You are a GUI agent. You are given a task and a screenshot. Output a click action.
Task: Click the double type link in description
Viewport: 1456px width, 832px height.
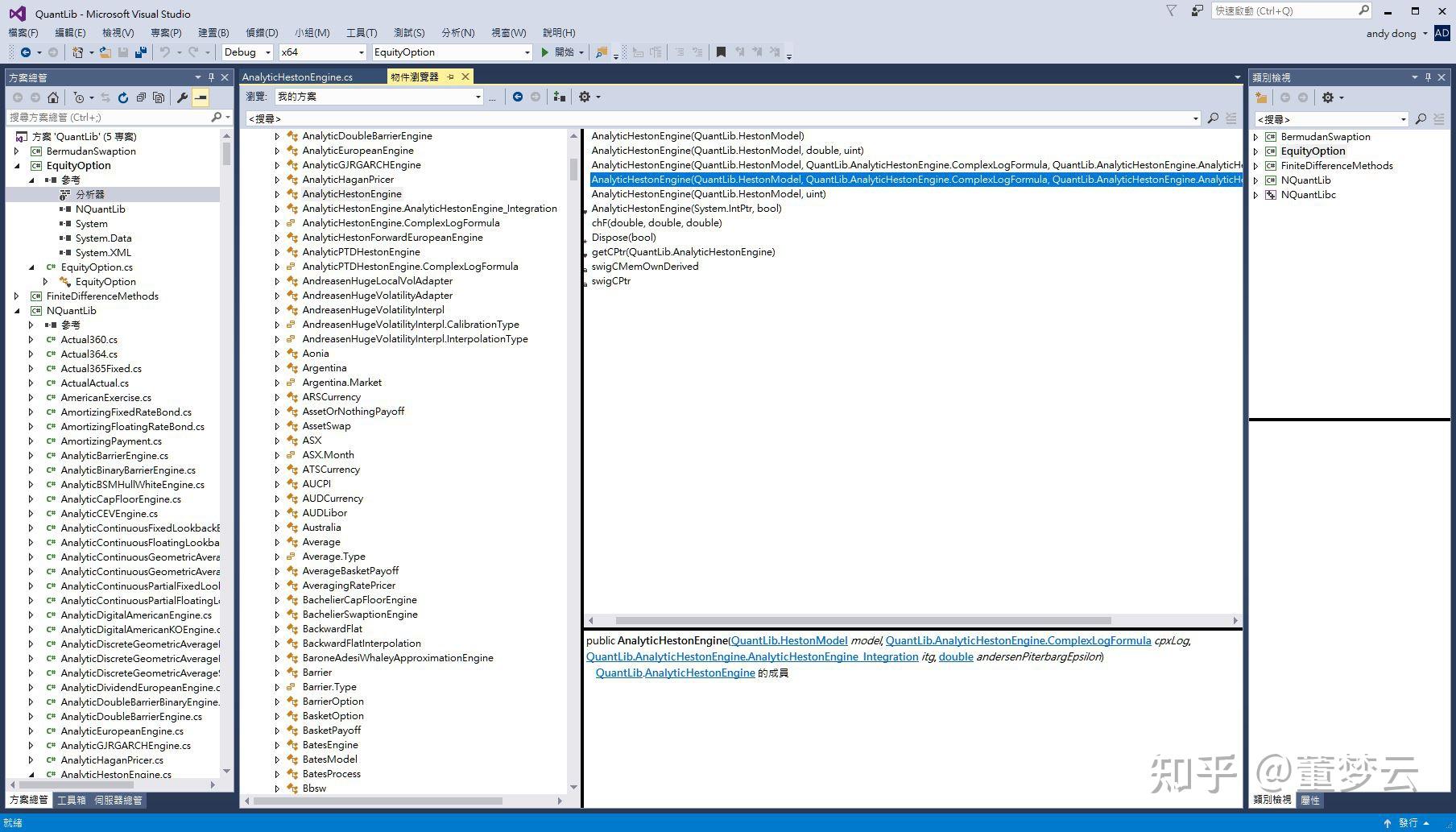click(x=955, y=657)
